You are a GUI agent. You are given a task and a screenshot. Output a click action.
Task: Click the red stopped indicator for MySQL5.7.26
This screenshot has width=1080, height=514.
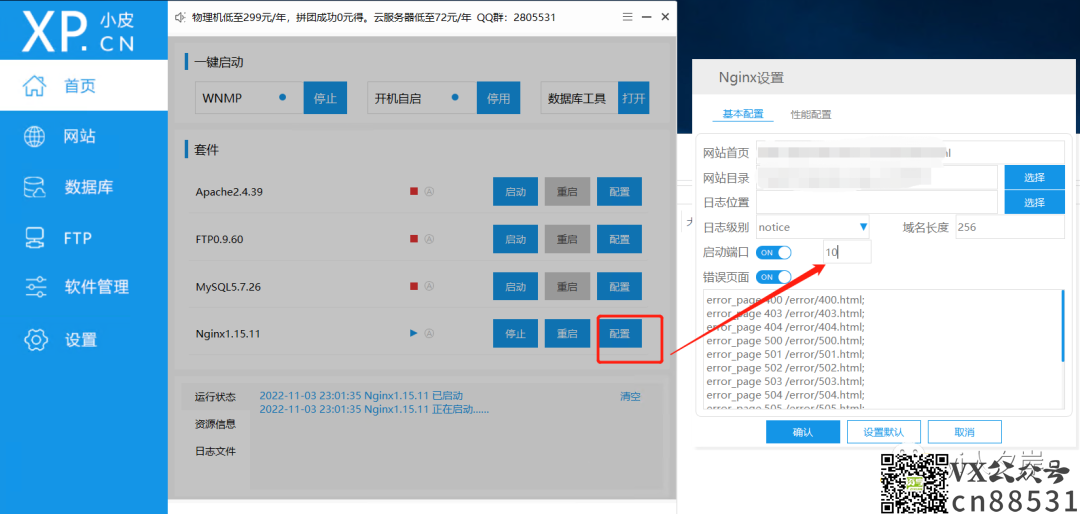click(x=414, y=286)
